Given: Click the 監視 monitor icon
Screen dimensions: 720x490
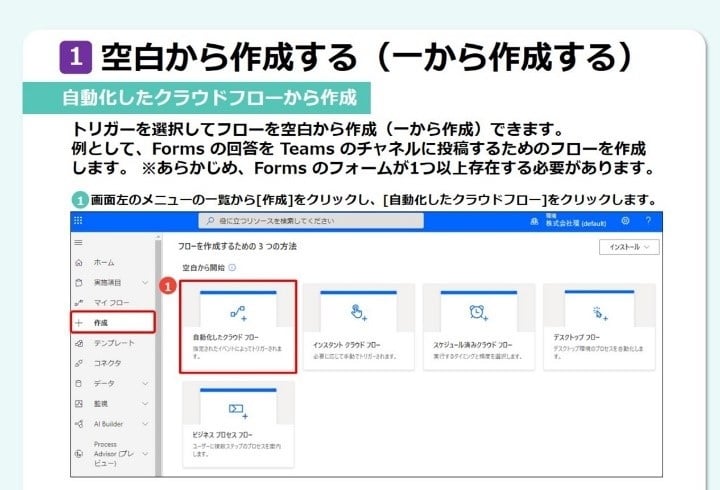Looking at the screenshot, I should tap(79, 404).
